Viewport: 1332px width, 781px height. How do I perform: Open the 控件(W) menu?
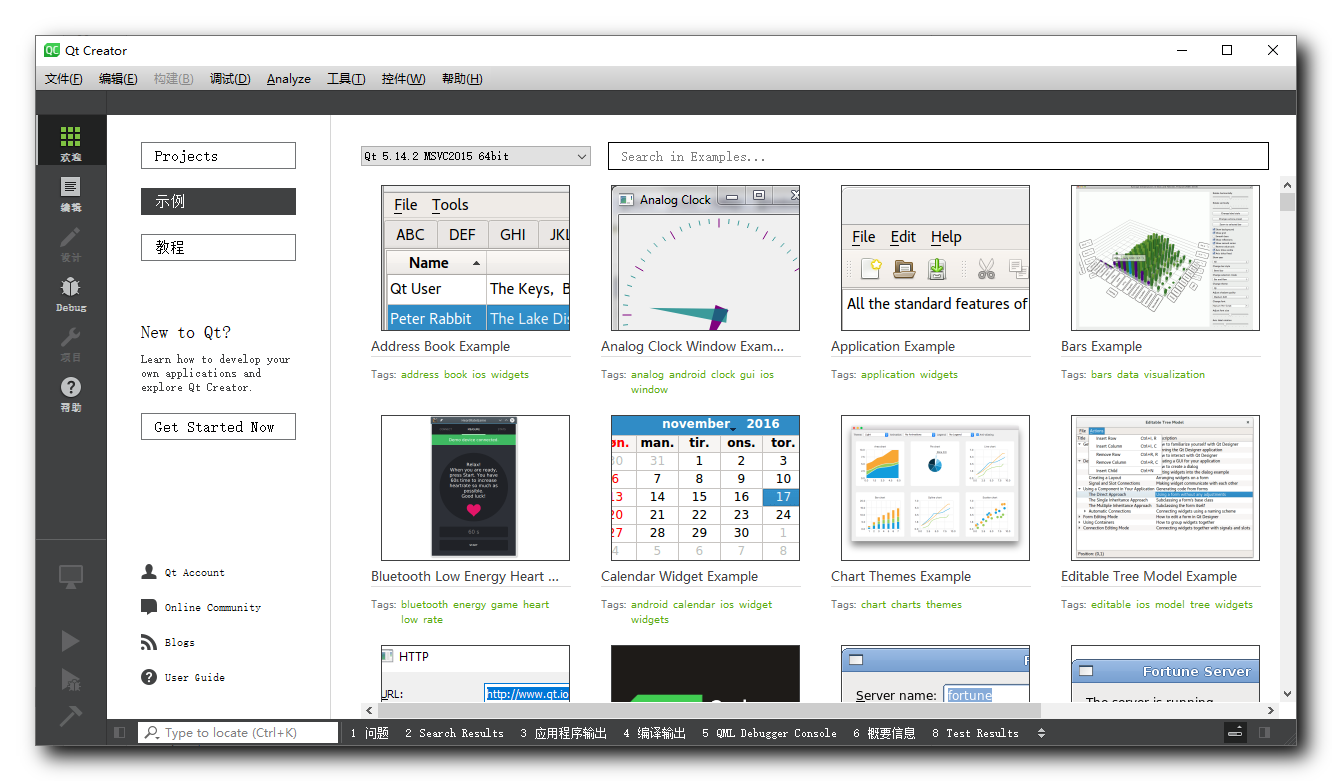tap(403, 79)
